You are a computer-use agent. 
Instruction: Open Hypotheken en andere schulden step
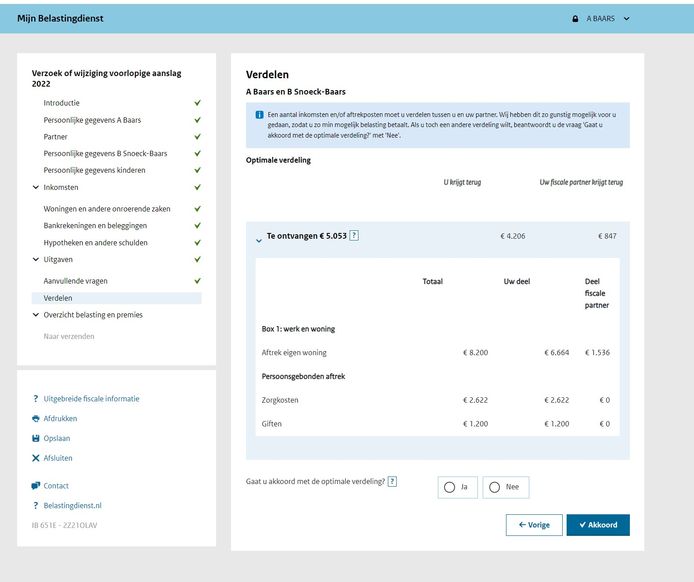coord(95,242)
